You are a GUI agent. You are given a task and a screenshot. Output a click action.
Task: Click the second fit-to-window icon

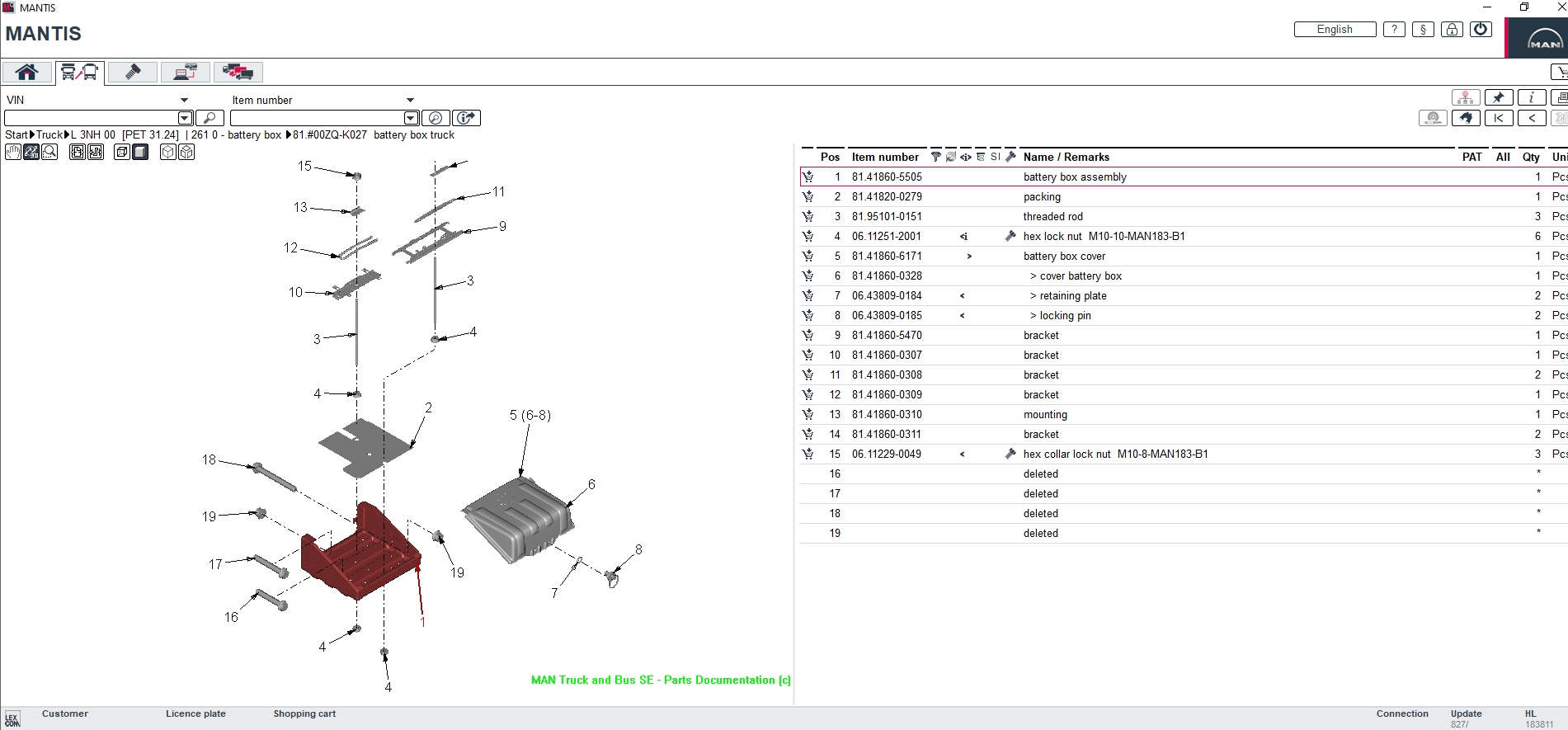(96, 152)
